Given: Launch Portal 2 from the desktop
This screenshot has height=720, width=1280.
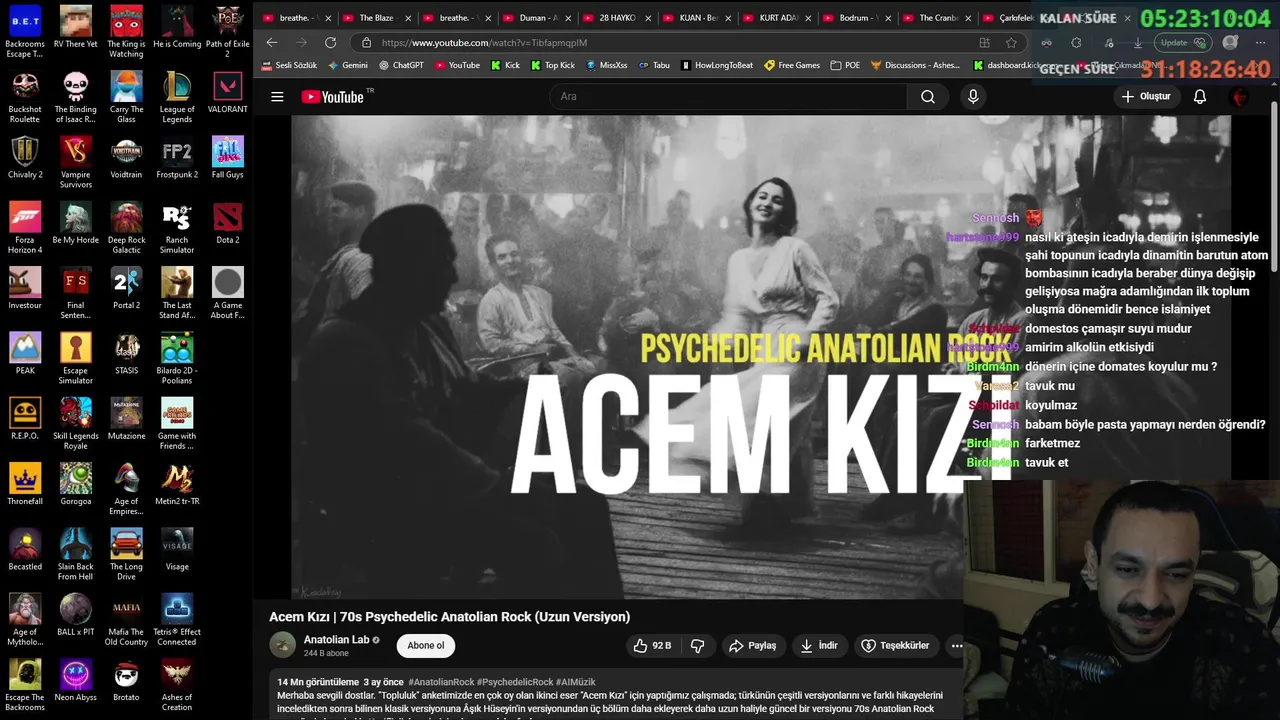Looking at the screenshot, I should [126, 289].
